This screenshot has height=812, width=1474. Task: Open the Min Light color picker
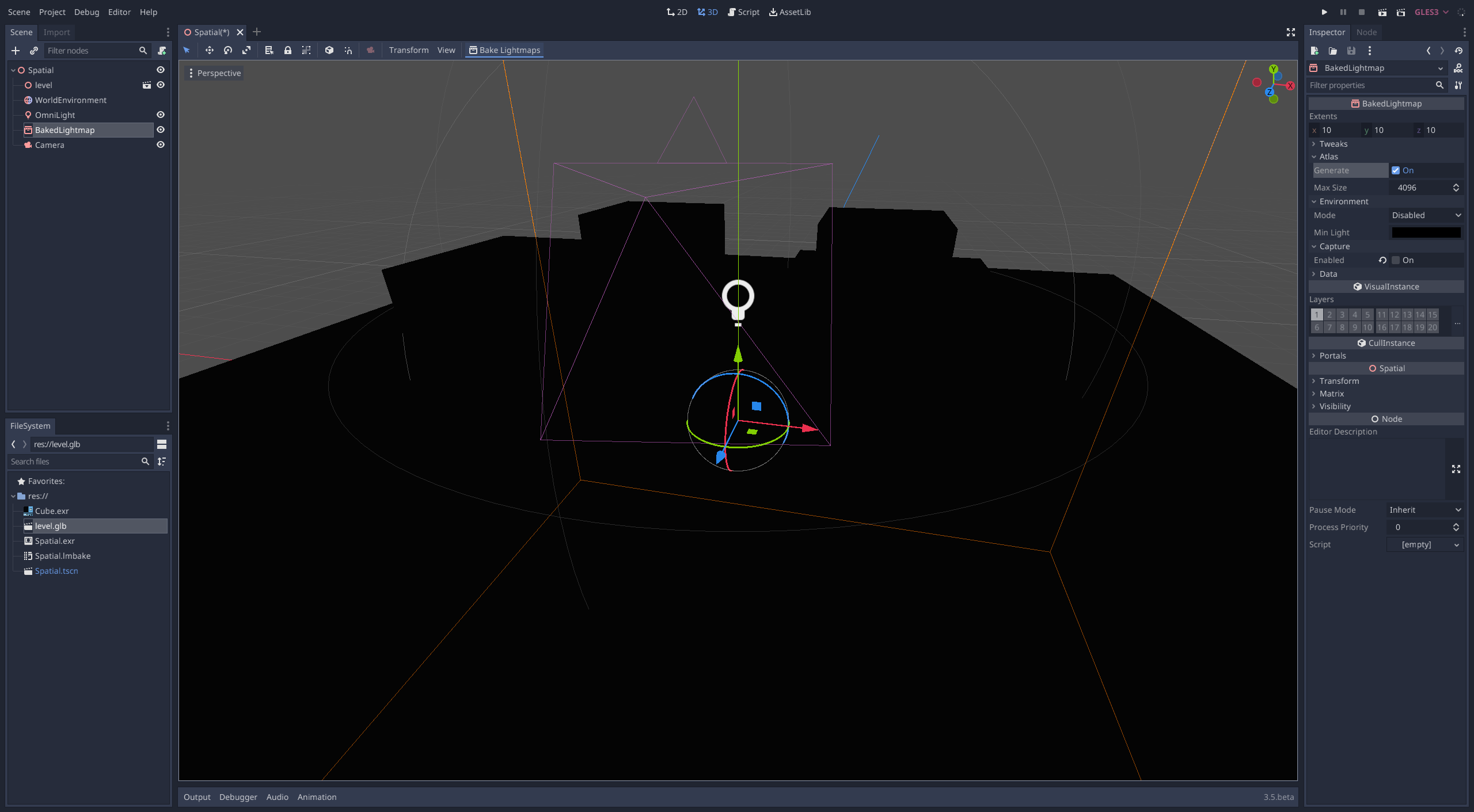click(x=1426, y=232)
